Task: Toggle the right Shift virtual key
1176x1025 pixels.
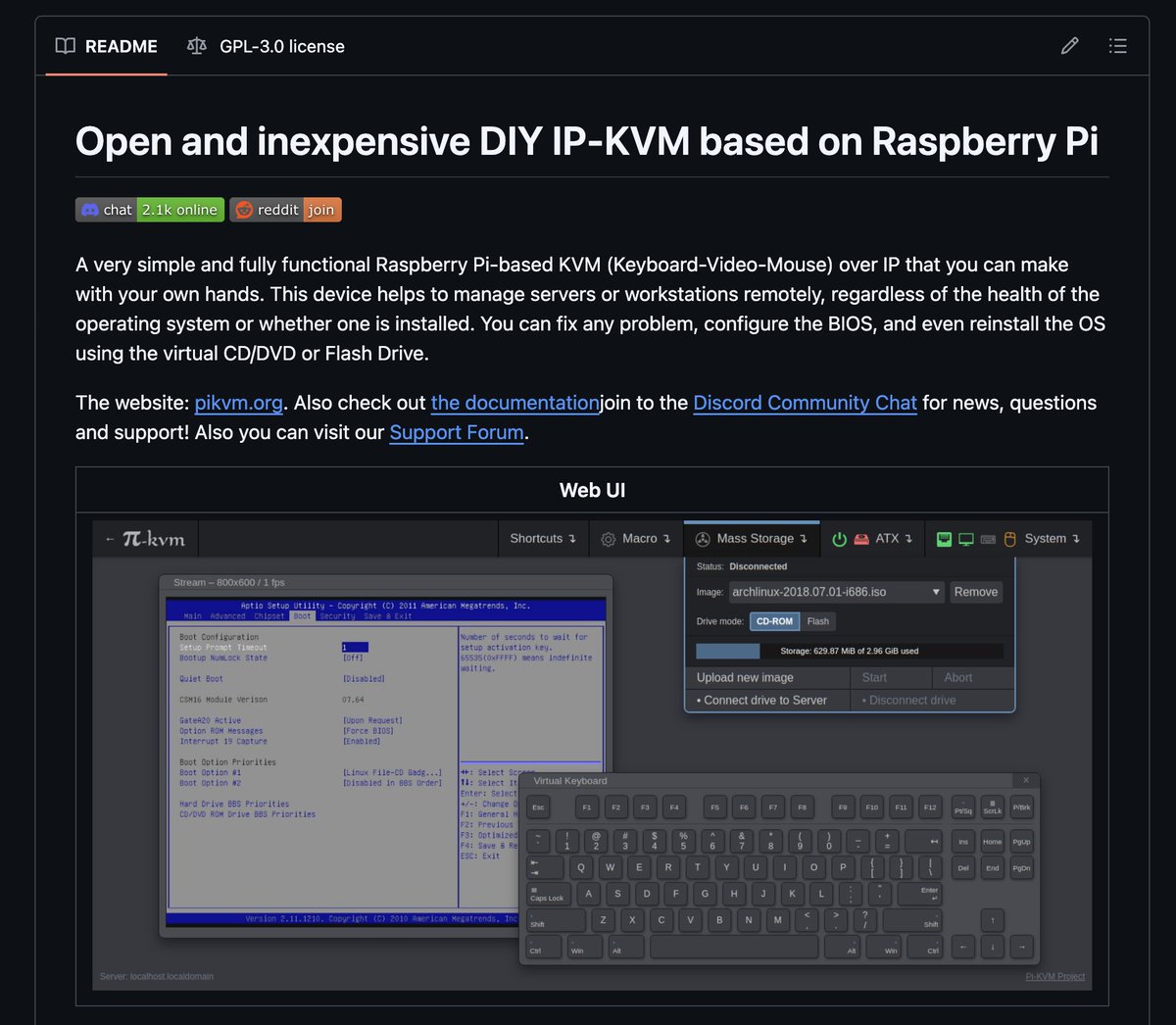Action: (x=912, y=920)
